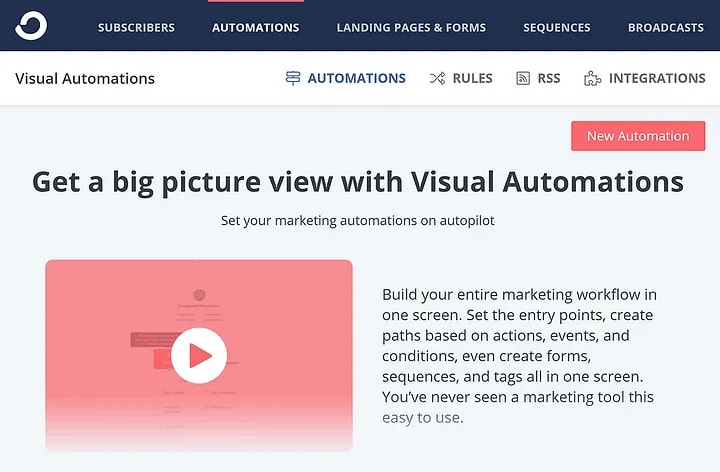Click the puzzle piece Integrations icon
The width and height of the screenshot is (720, 472).
[592, 79]
